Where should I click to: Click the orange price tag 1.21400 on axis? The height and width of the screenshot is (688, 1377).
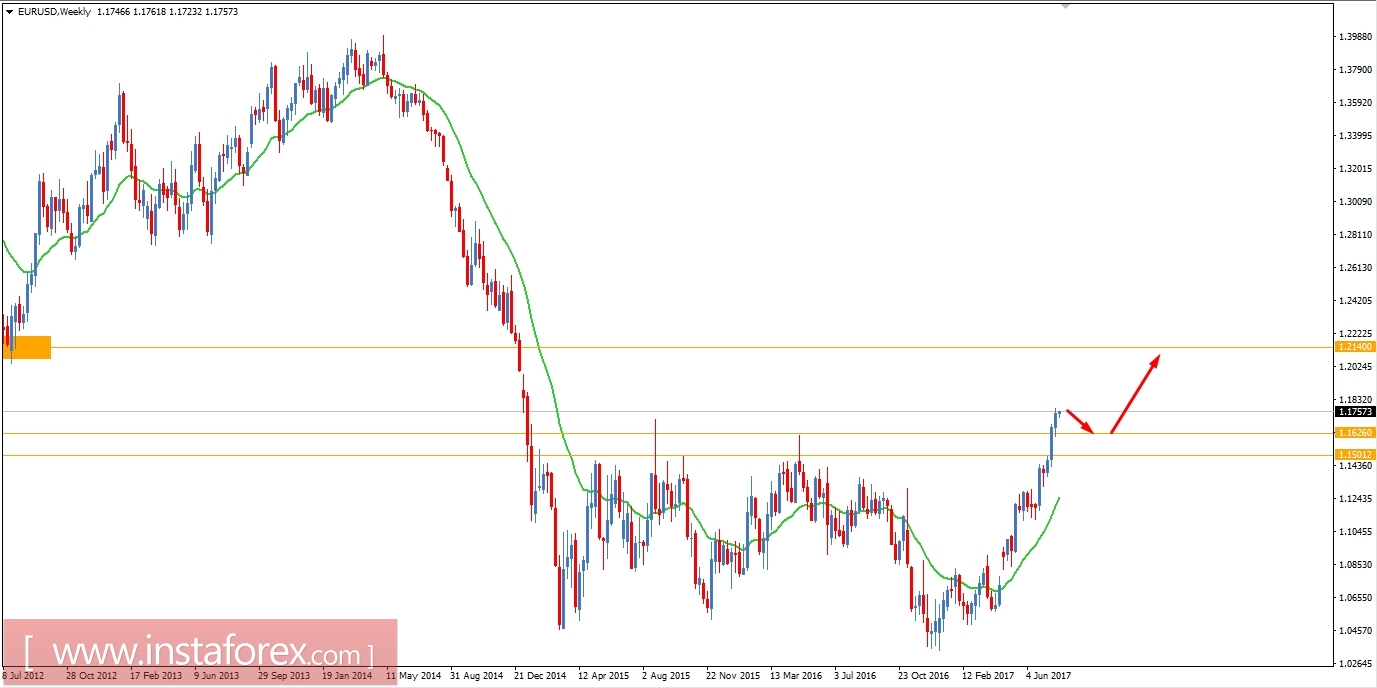(1355, 346)
